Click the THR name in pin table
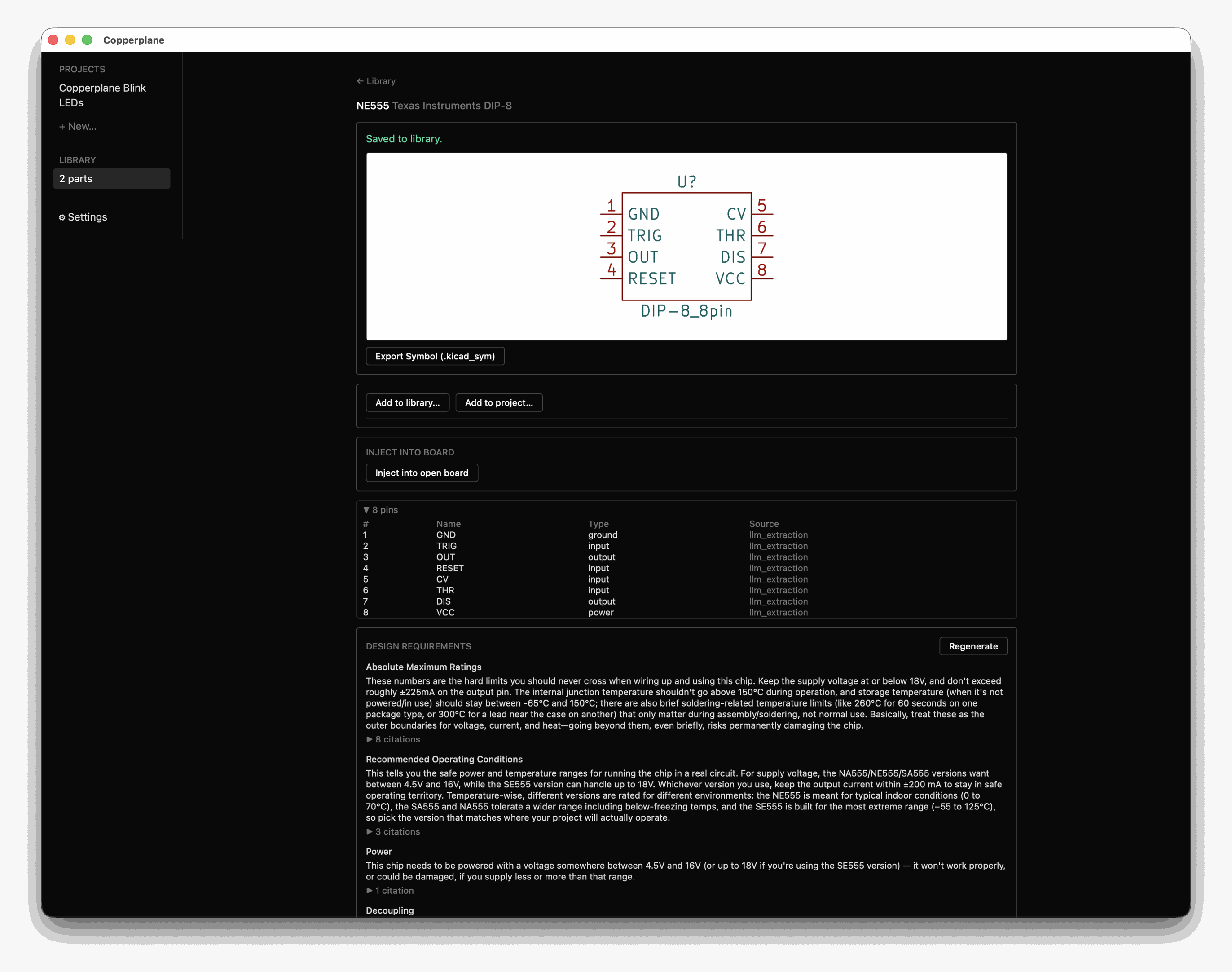The height and width of the screenshot is (972, 1232). (445, 590)
